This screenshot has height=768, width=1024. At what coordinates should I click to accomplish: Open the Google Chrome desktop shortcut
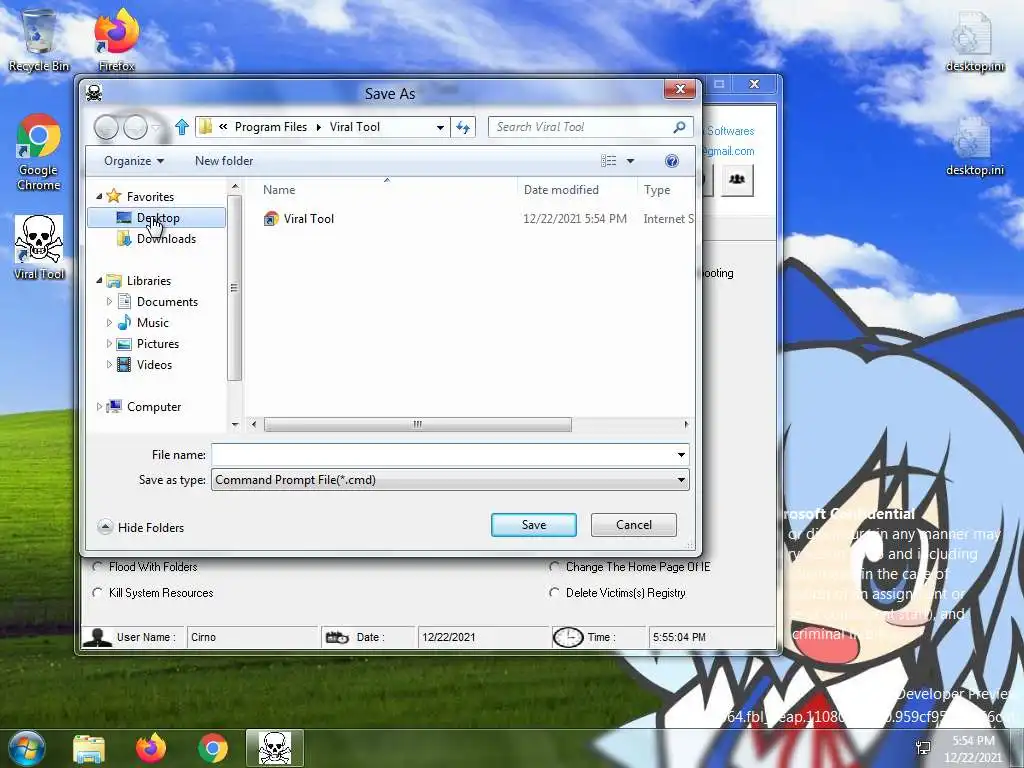pos(39,152)
